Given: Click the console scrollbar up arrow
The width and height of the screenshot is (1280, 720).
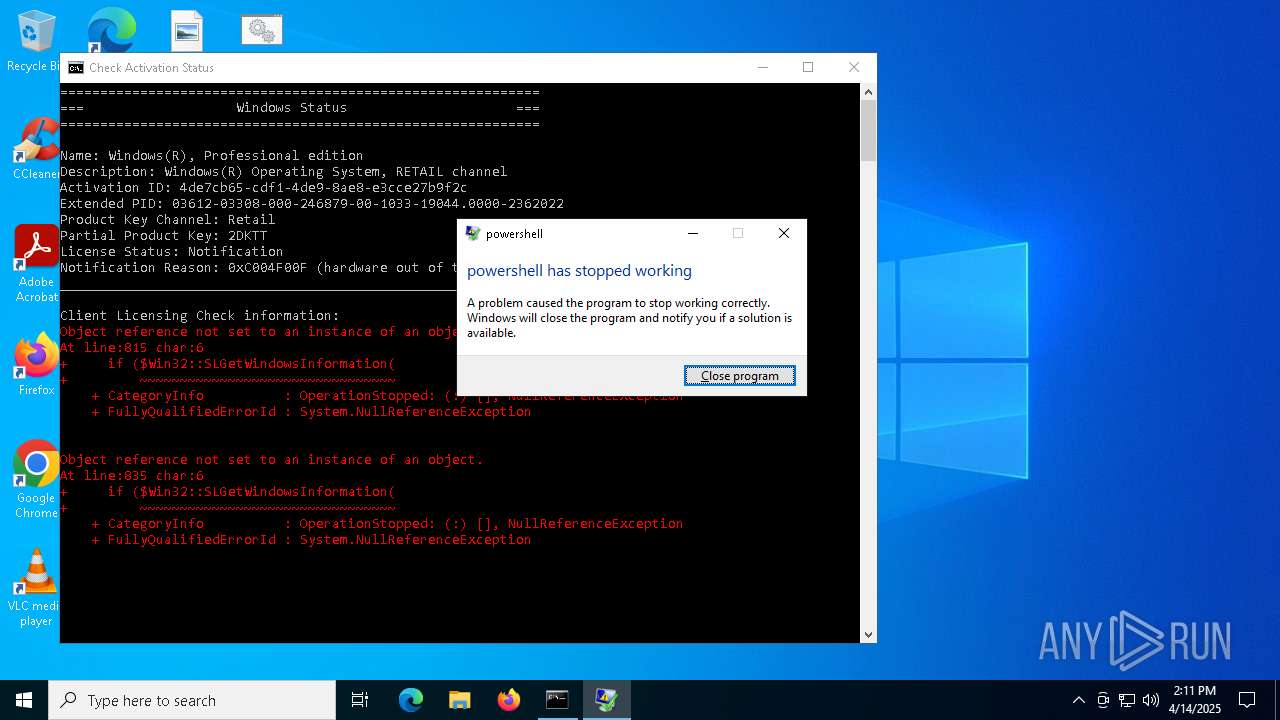Looking at the screenshot, I should pyautogui.click(x=868, y=92).
